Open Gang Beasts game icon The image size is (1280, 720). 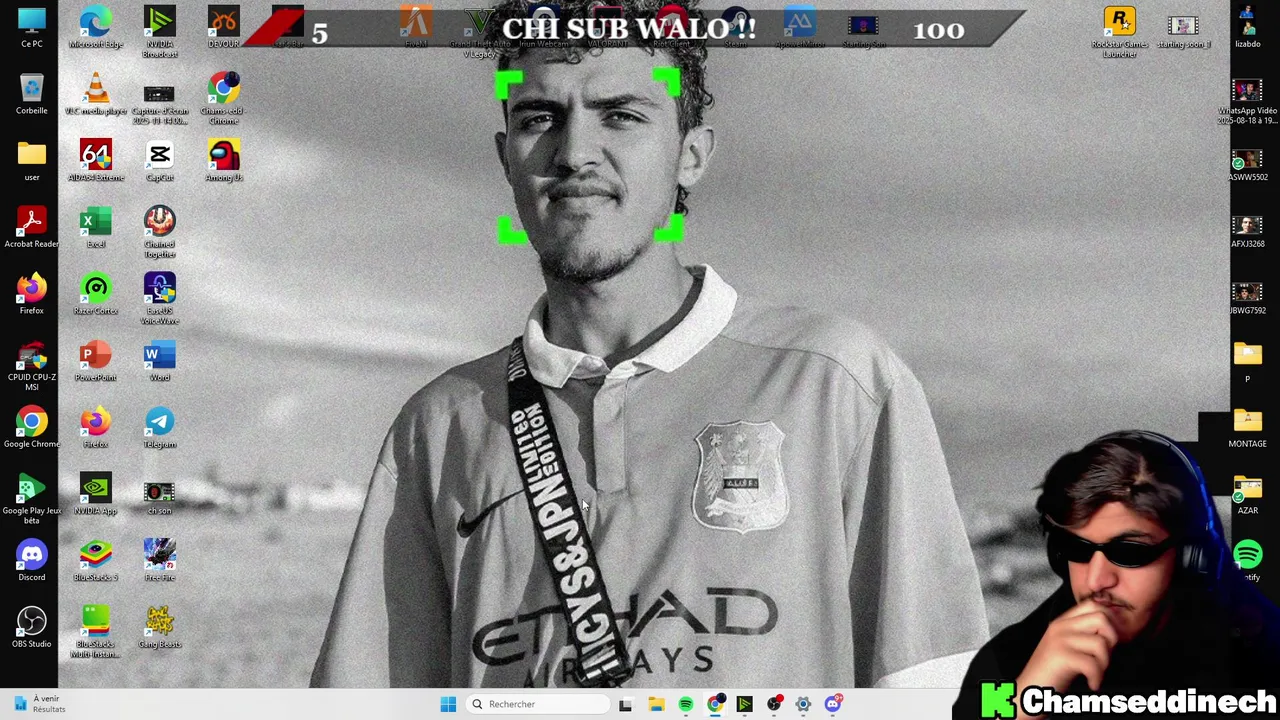coord(159,628)
